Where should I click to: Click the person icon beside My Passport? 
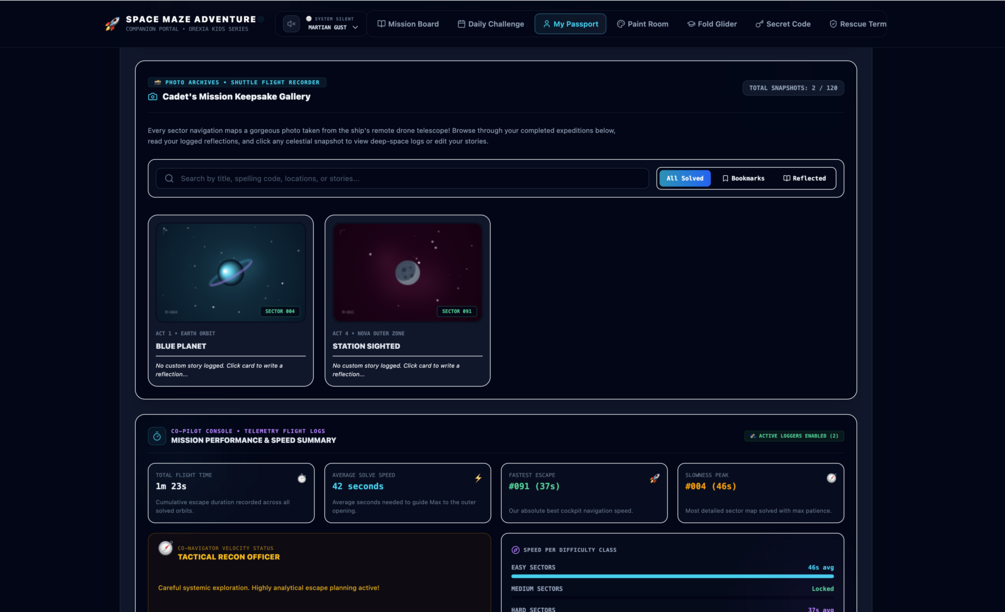pyautogui.click(x=546, y=24)
